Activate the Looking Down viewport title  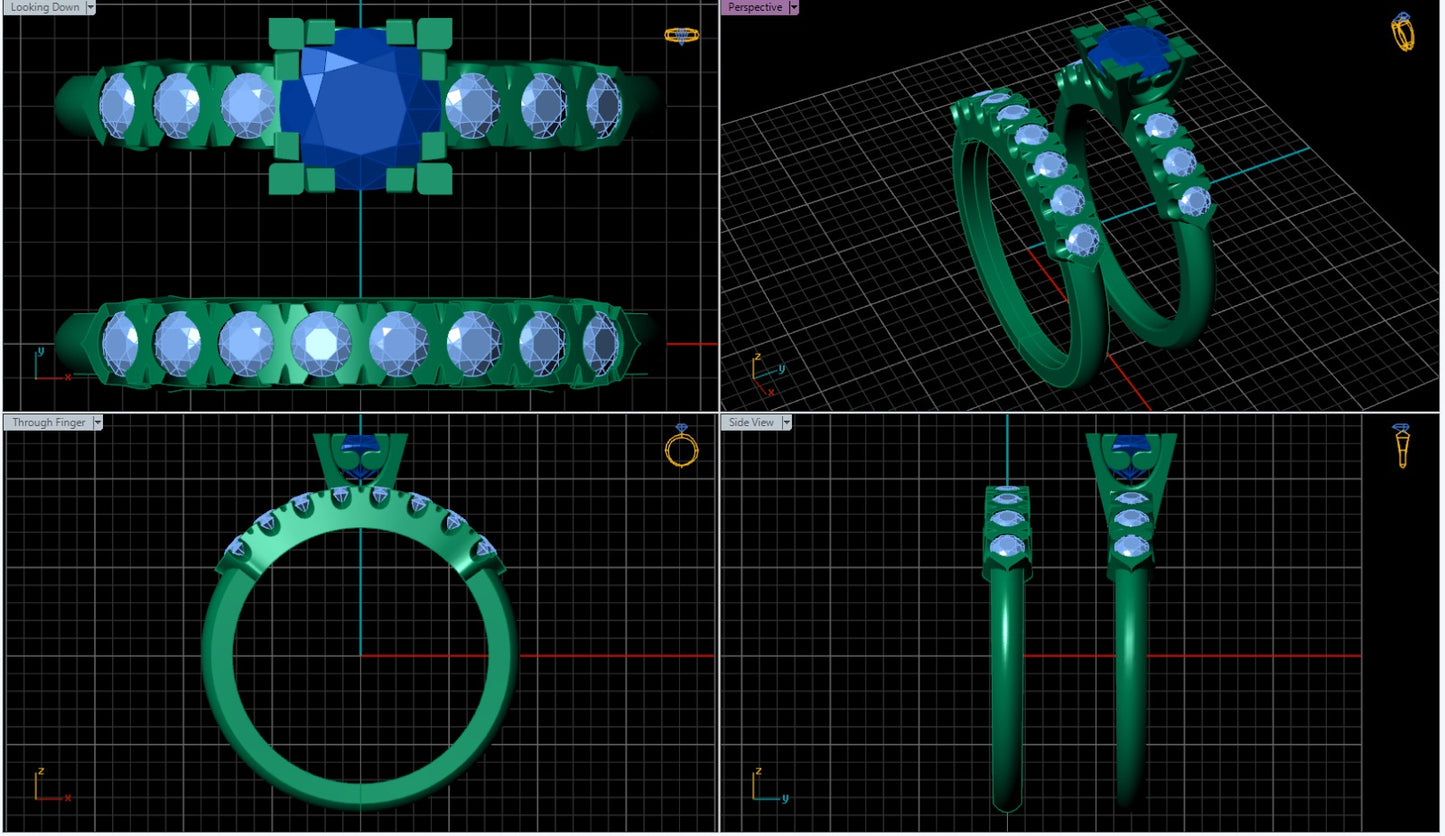point(45,7)
